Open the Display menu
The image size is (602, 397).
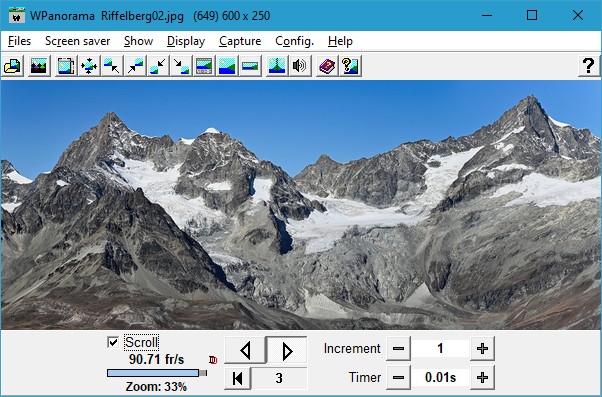coord(186,41)
